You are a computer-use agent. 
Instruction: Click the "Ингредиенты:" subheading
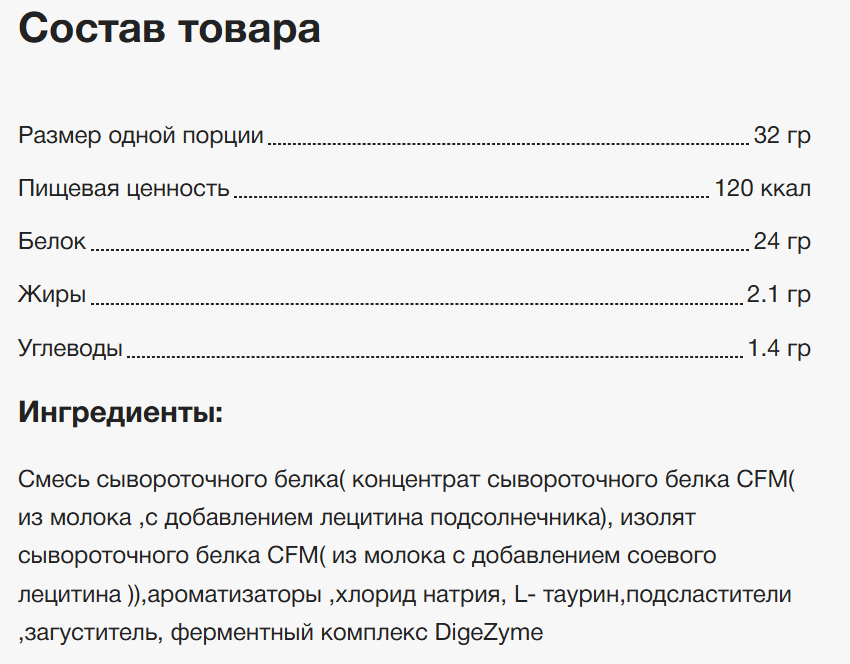(x=120, y=412)
